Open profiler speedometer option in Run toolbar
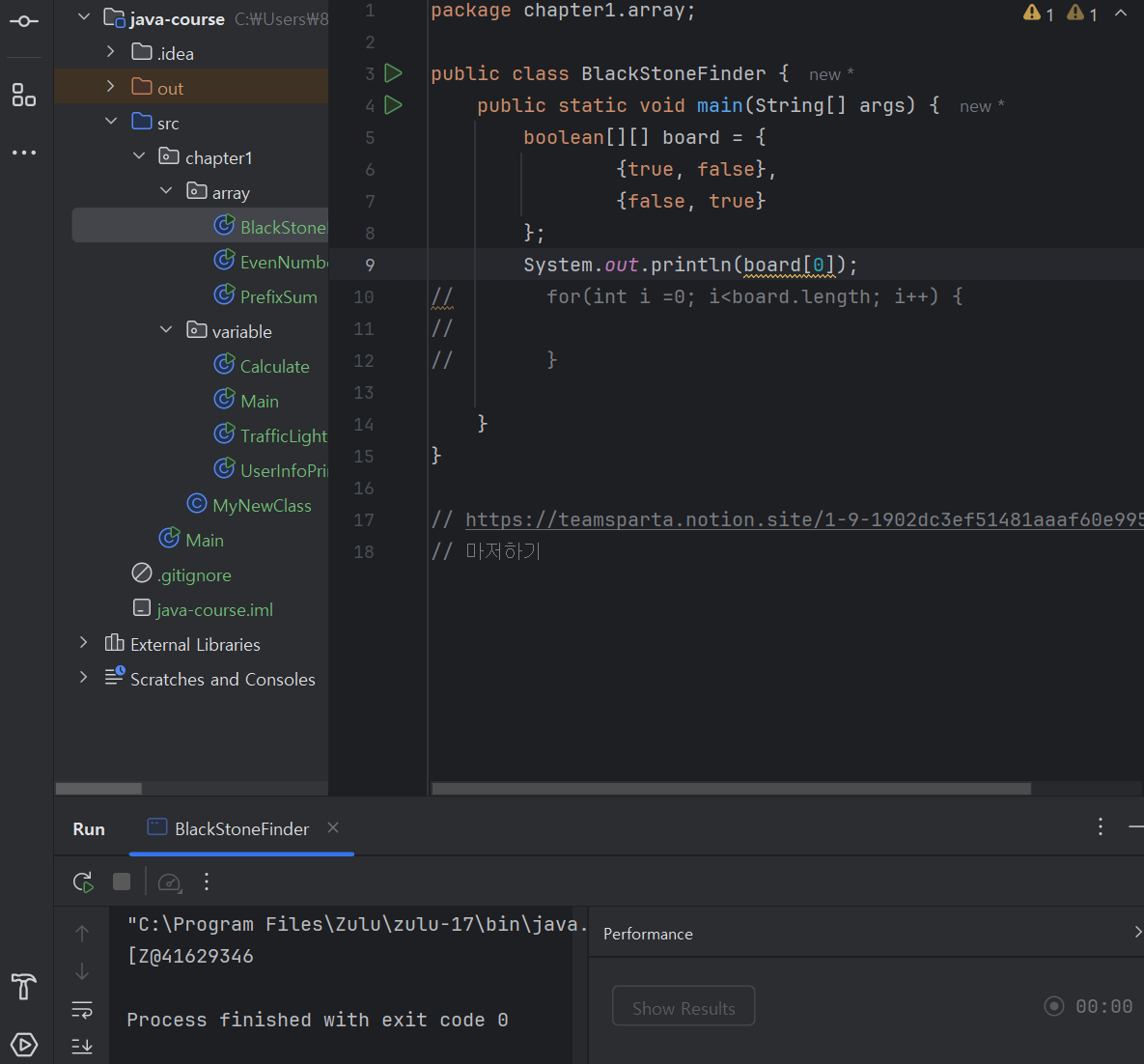 170,882
